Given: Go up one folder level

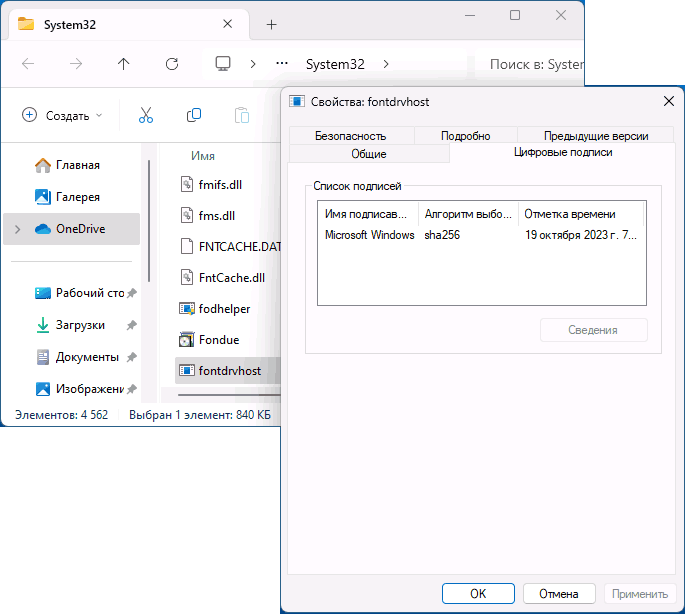Looking at the screenshot, I should 124,64.
